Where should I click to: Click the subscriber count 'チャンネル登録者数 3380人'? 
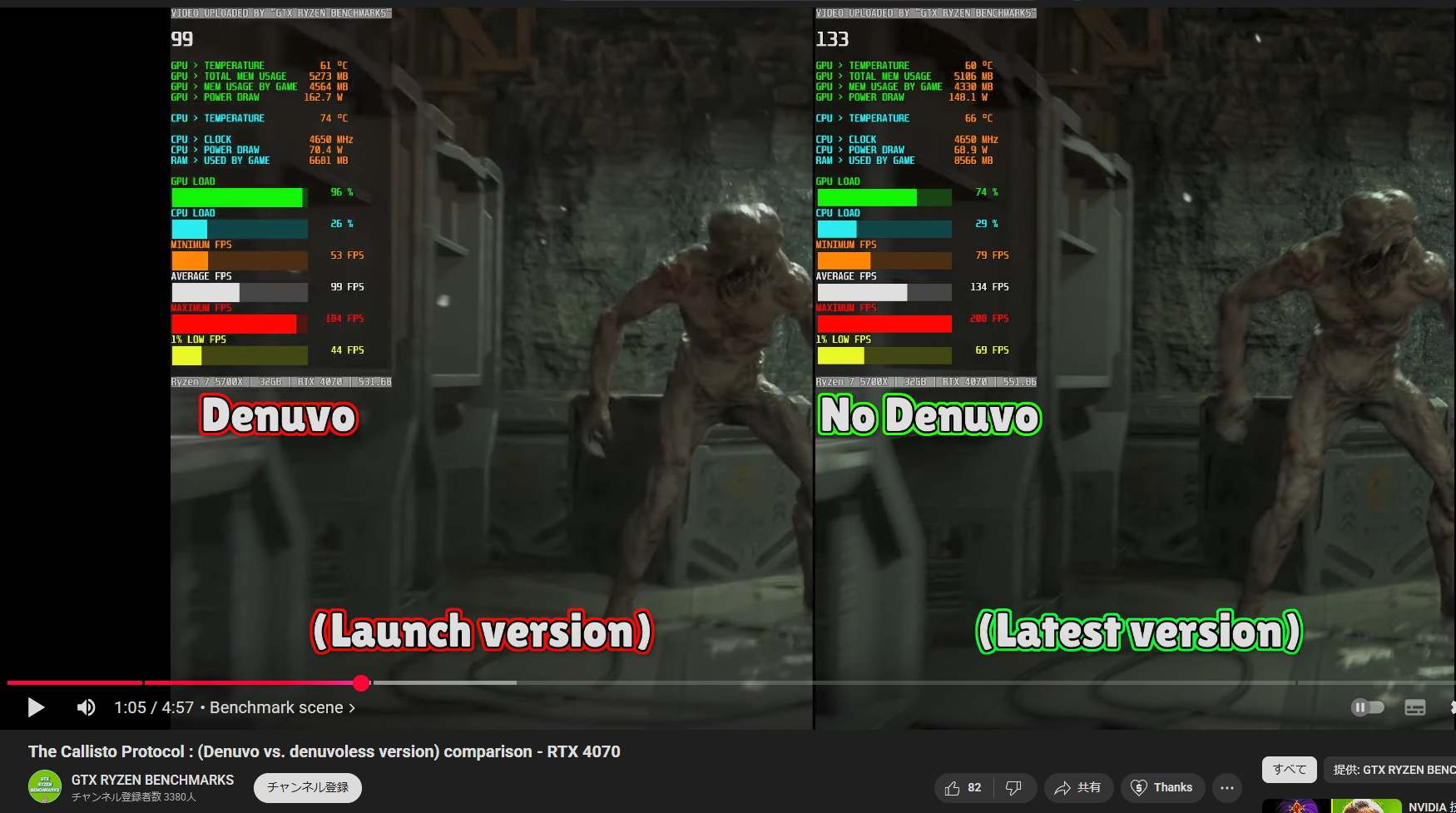(x=134, y=797)
